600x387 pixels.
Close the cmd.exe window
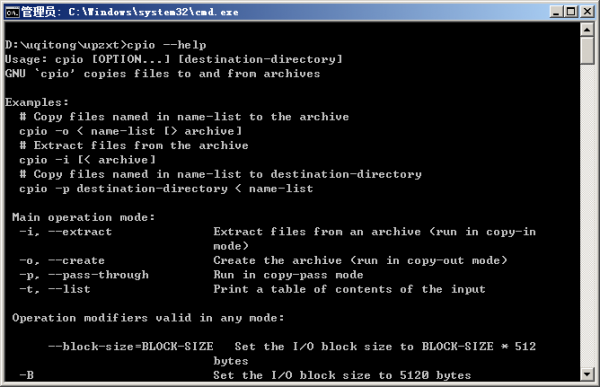click(x=587, y=12)
